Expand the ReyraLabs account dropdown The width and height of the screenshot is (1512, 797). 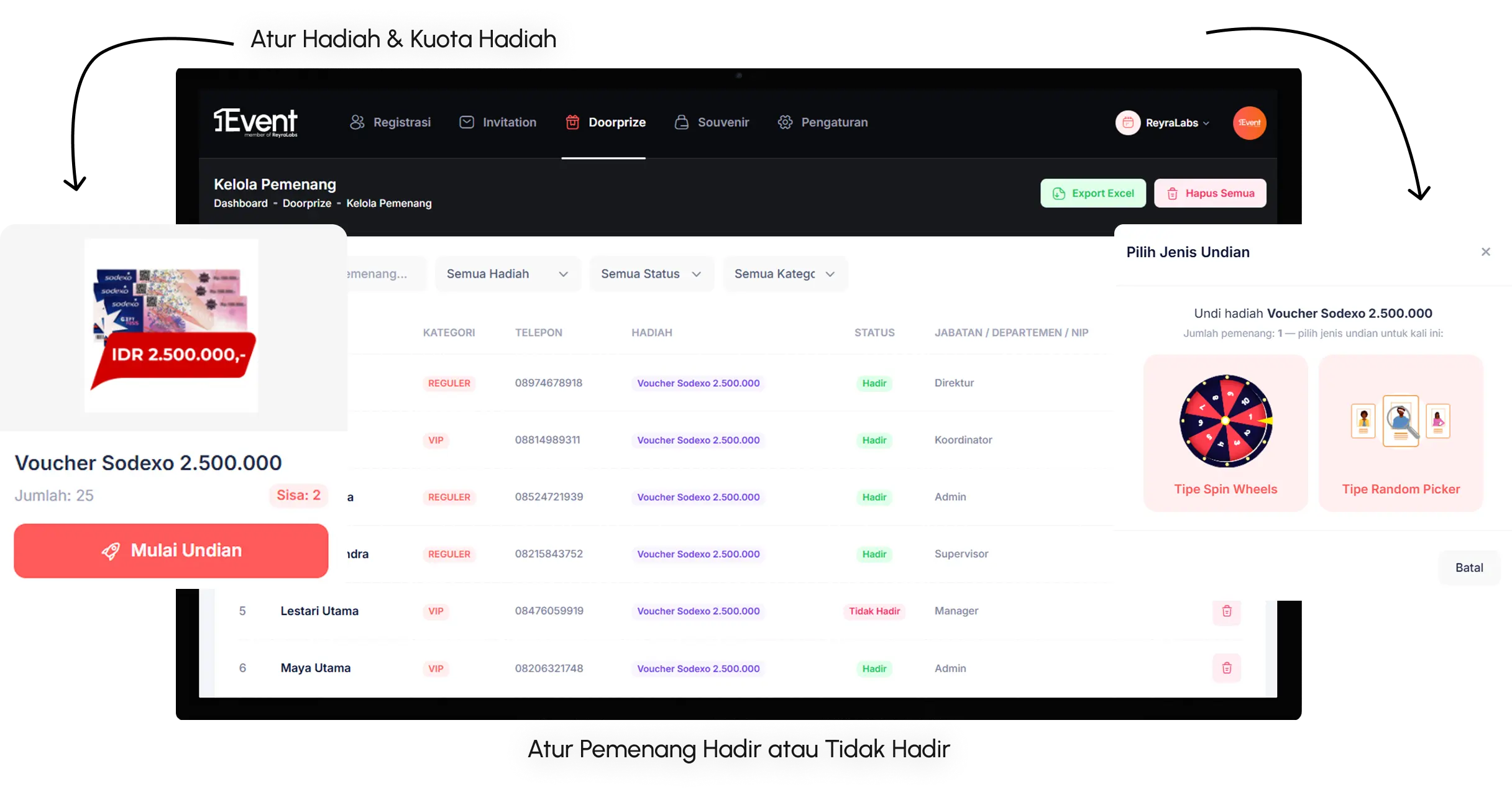1177,123
